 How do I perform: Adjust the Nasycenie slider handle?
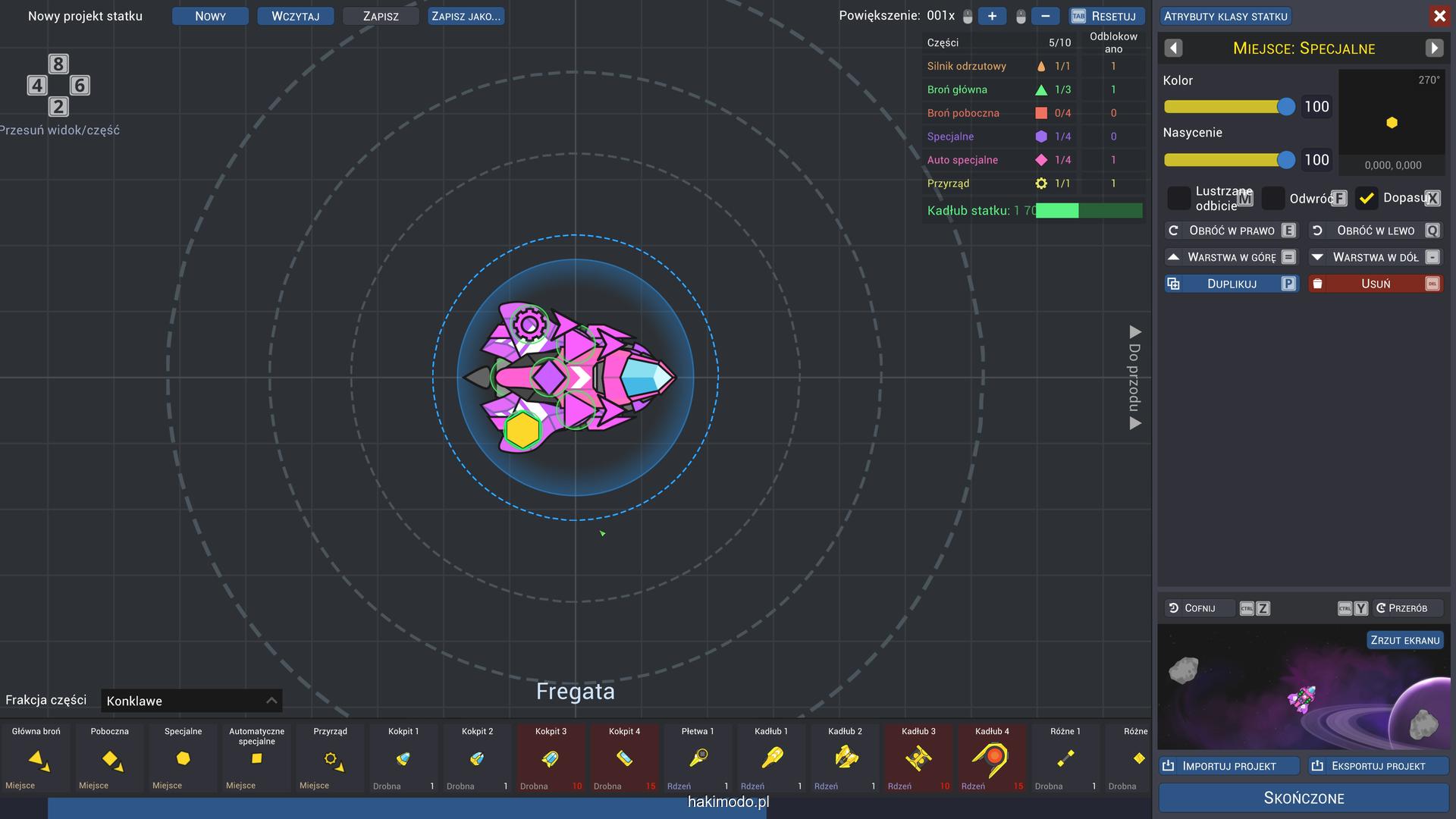click(1285, 160)
